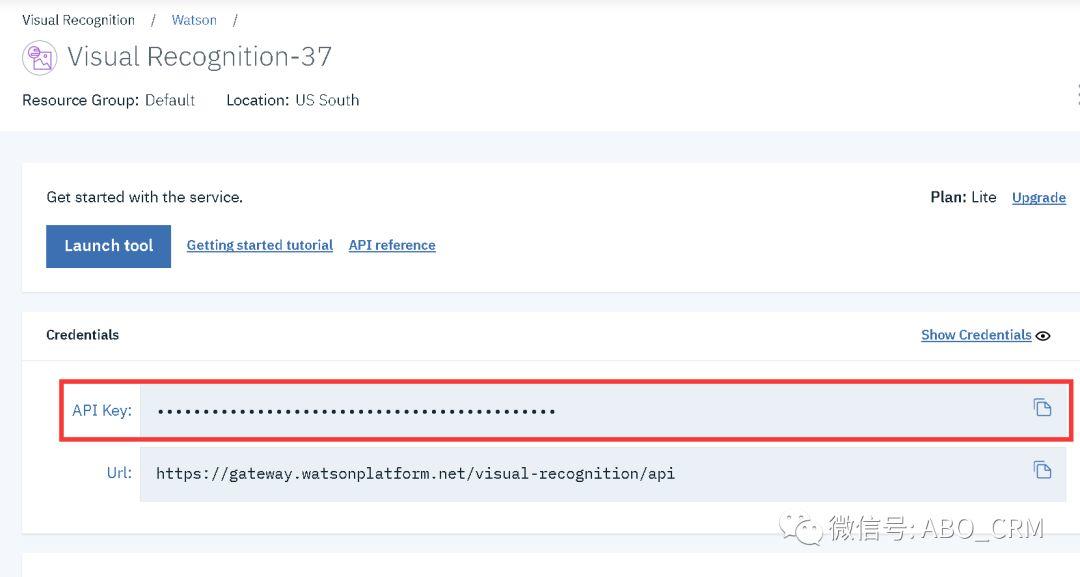Go to the Visual Recognition breadcrumb
The height and width of the screenshot is (577, 1080).
pos(79,20)
